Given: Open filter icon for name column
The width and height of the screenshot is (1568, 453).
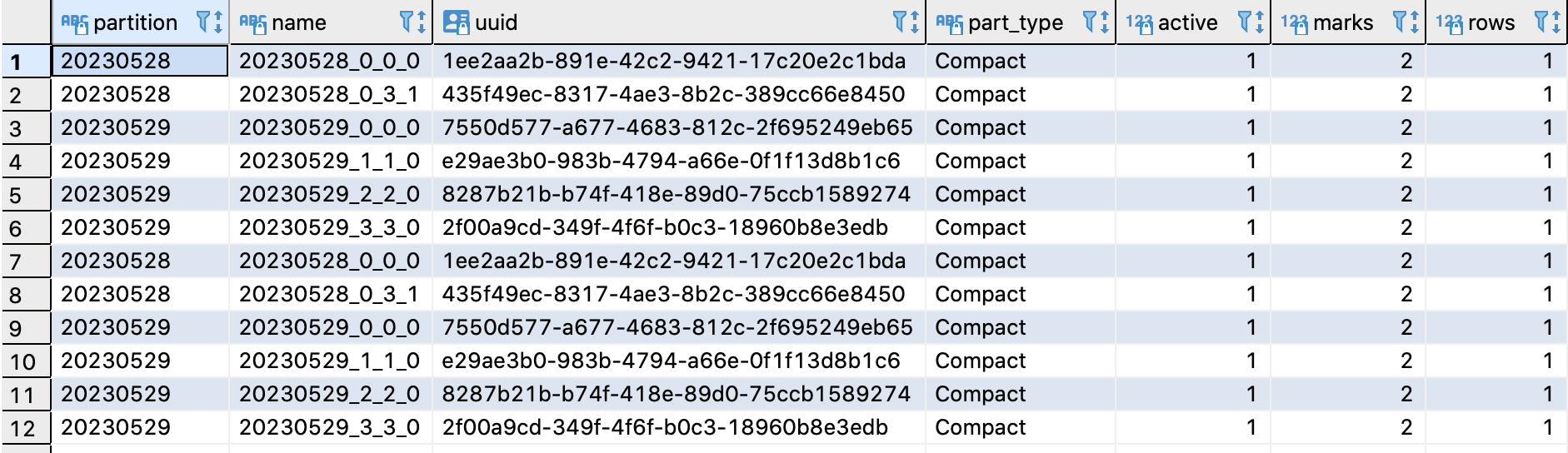Looking at the screenshot, I should pyautogui.click(x=406, y=22).
